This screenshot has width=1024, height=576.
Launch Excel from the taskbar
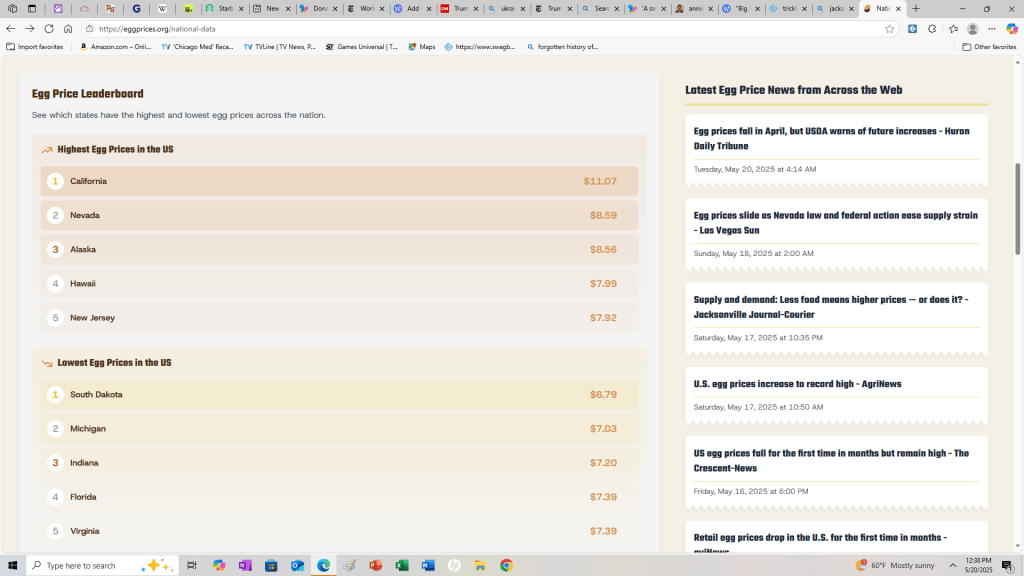[x=402, y=565]
